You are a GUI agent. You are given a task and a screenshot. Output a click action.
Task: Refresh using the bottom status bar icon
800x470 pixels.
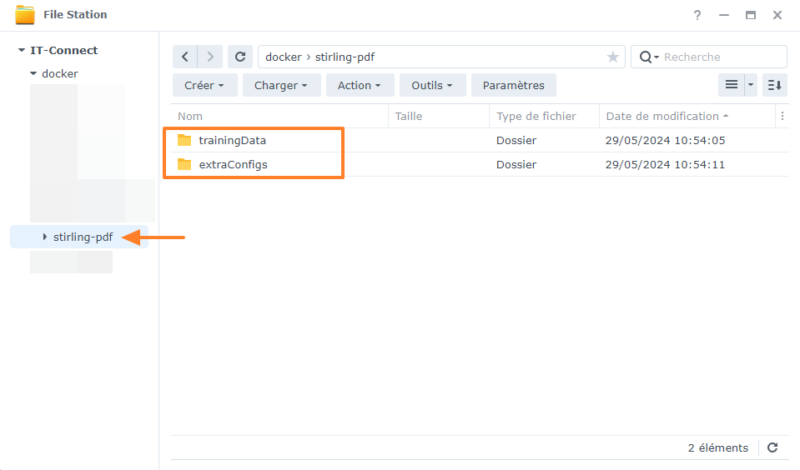(x=772, y=448)
